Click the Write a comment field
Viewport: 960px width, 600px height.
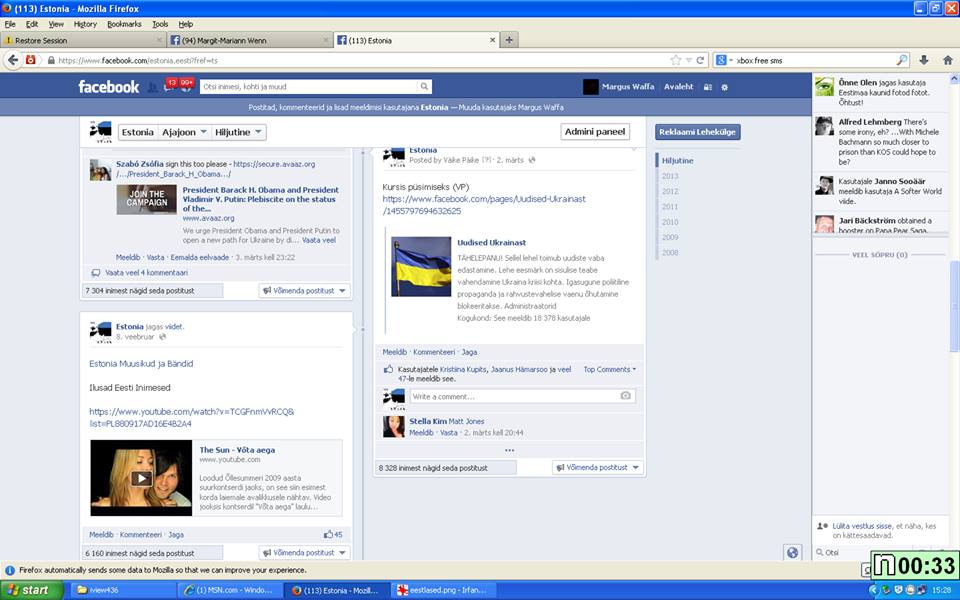522,396
